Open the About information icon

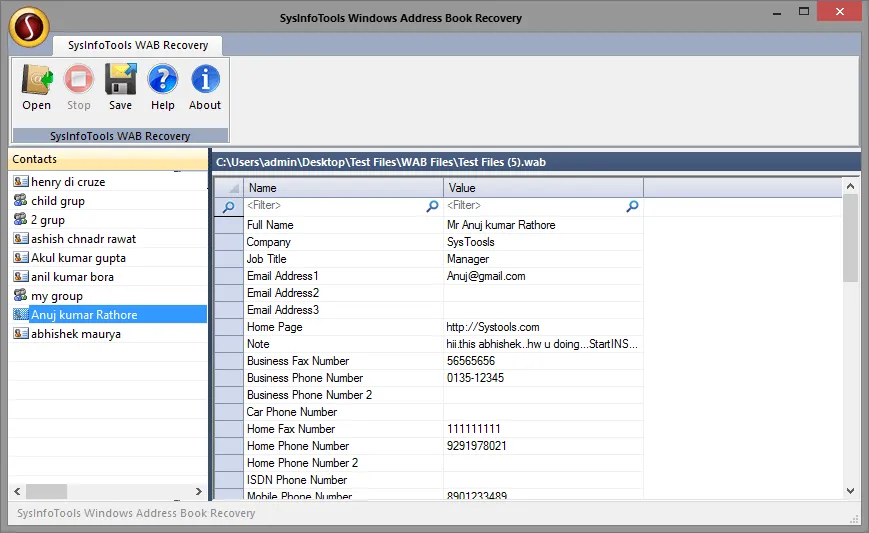(x=205, y=80)
